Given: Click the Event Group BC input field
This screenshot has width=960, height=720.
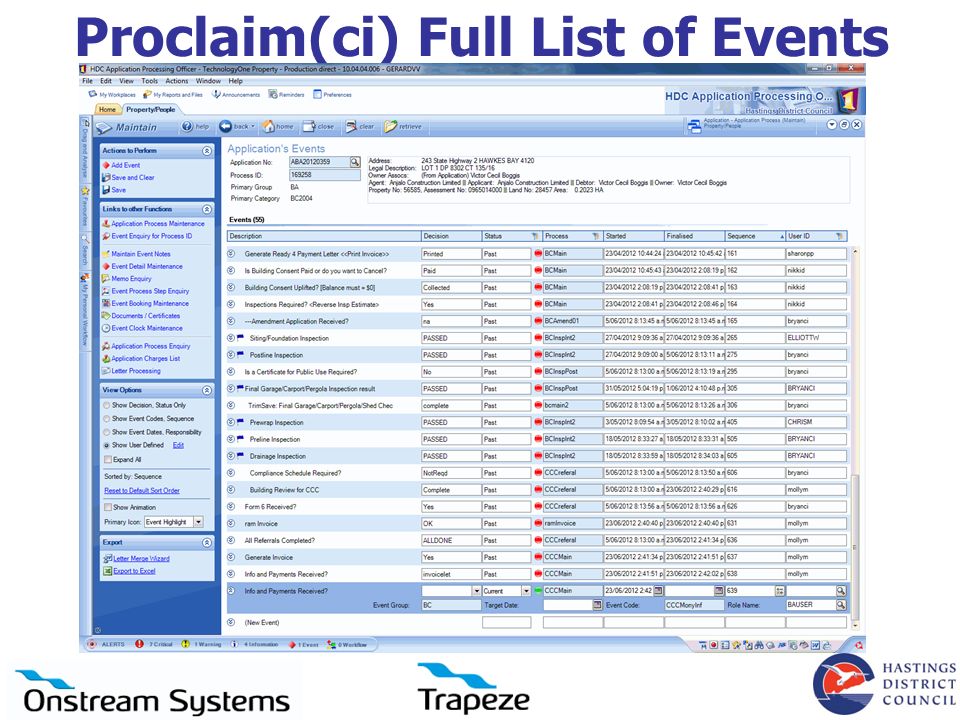Looking at the screenshot, I should click(x=451, y=605).
